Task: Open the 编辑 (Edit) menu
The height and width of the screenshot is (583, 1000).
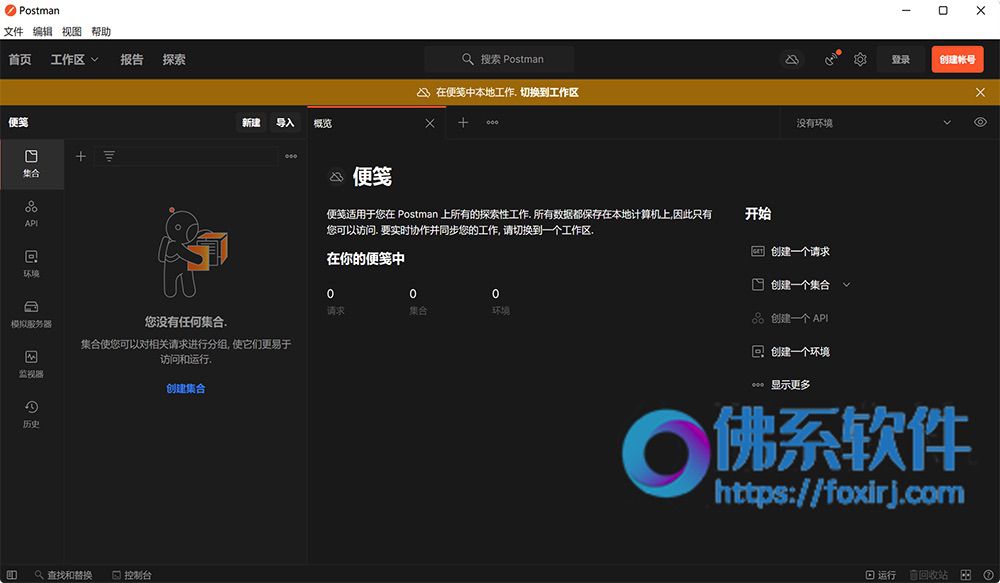Action: point(43,31)
